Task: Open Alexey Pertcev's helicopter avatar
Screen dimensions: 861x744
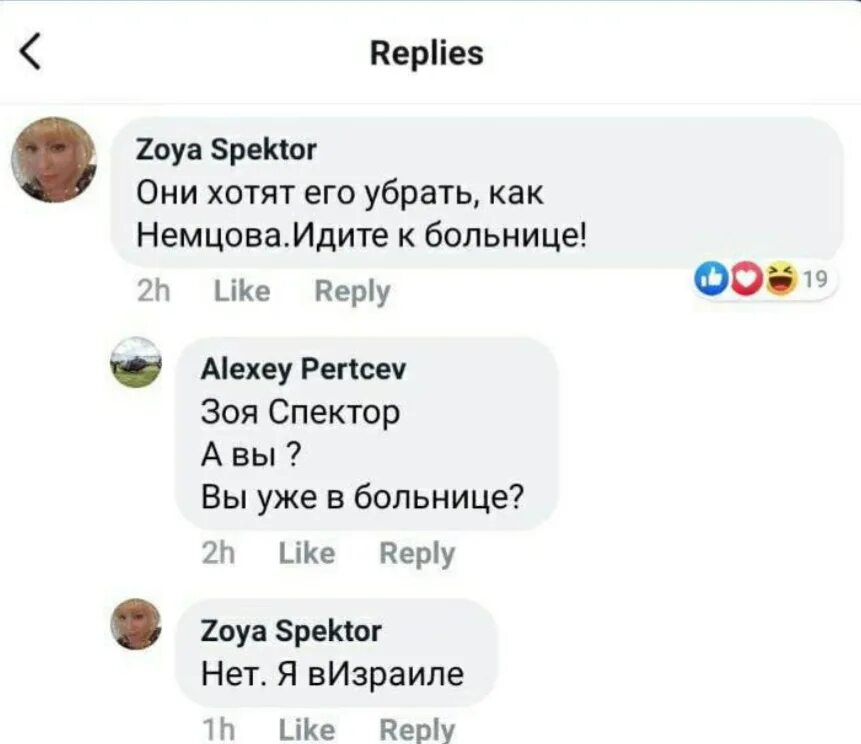Action: point(136,362)
